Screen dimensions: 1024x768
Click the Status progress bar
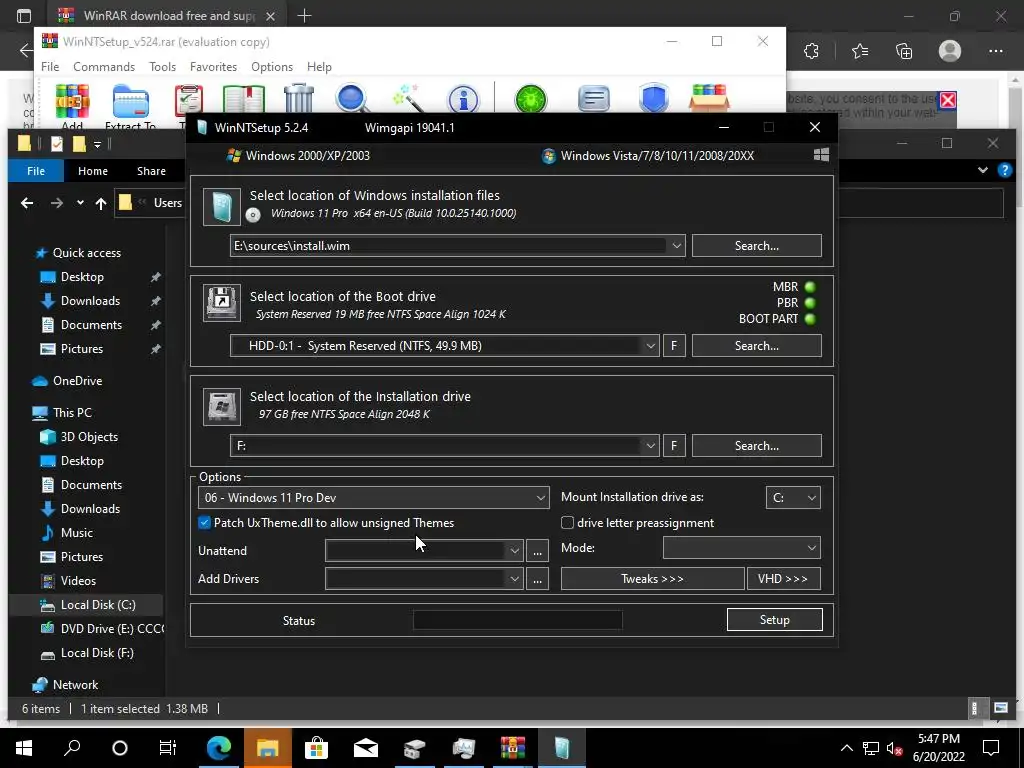pos(518,620)
